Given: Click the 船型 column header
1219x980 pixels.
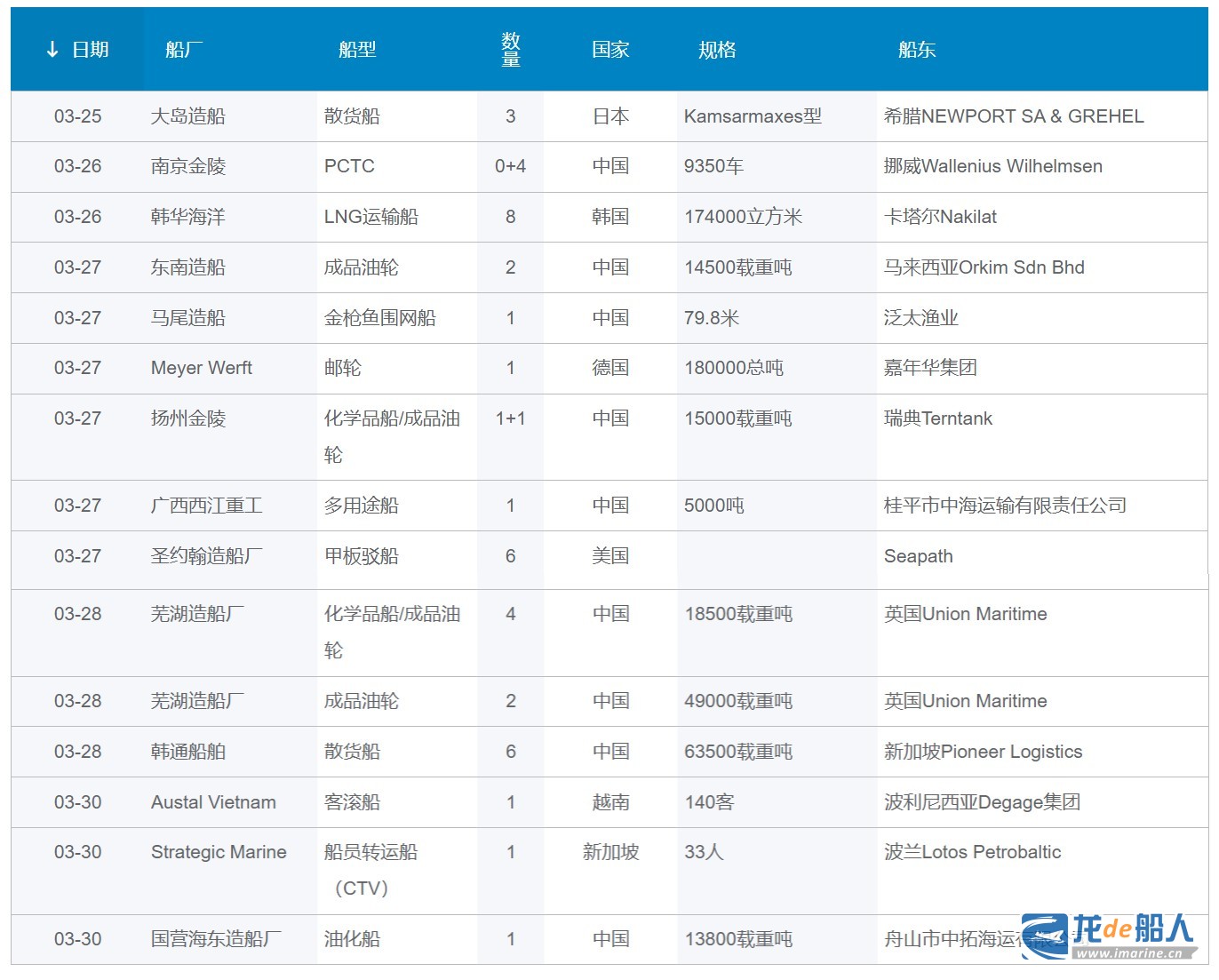Looking at the screenshot, I should [x=357, y=50].
